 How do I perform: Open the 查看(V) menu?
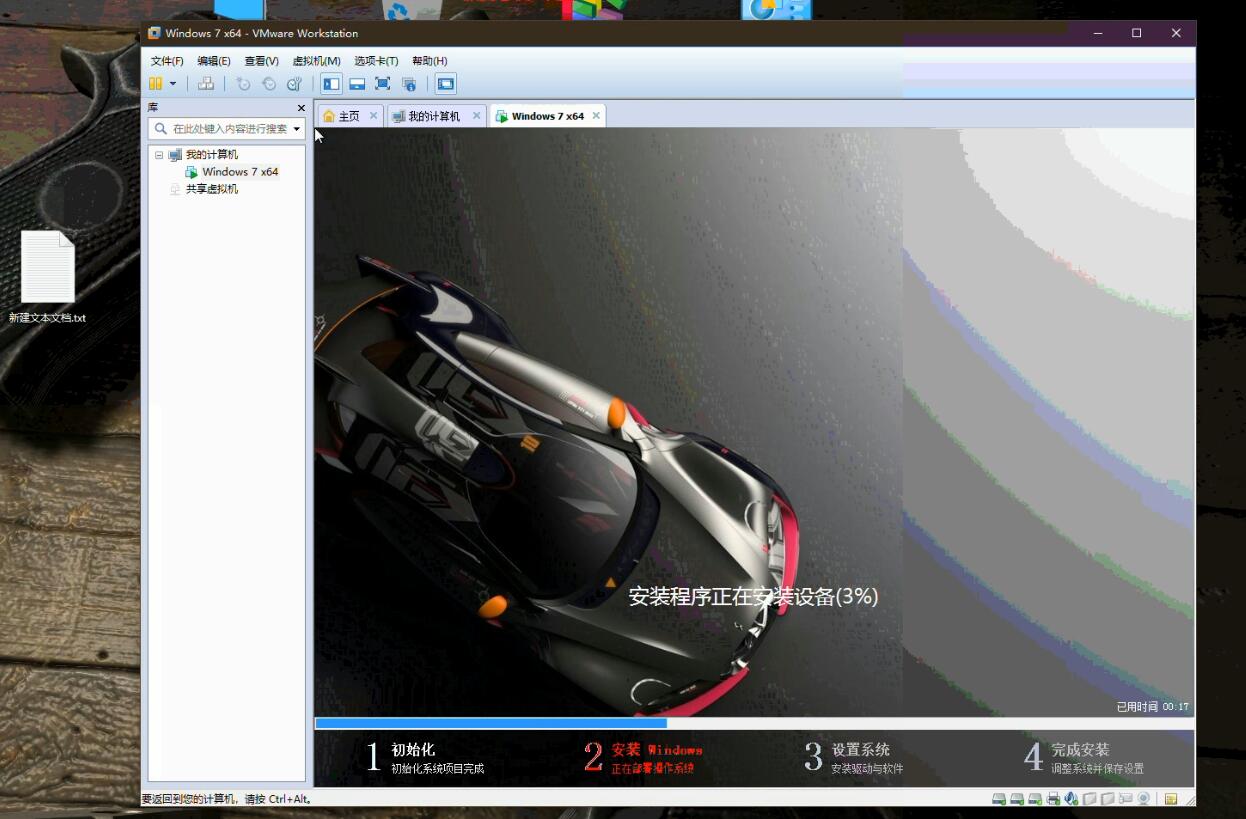click(261, 61)
